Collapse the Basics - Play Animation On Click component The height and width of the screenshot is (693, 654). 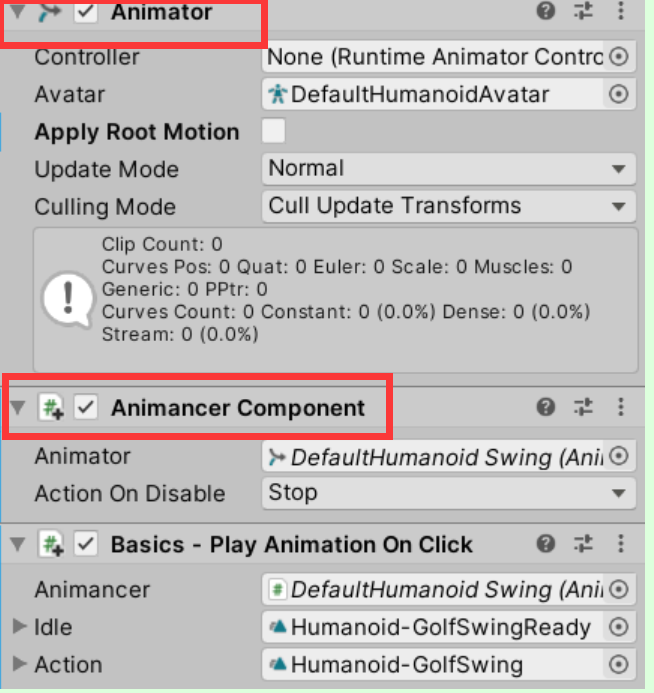pos(17,545)
